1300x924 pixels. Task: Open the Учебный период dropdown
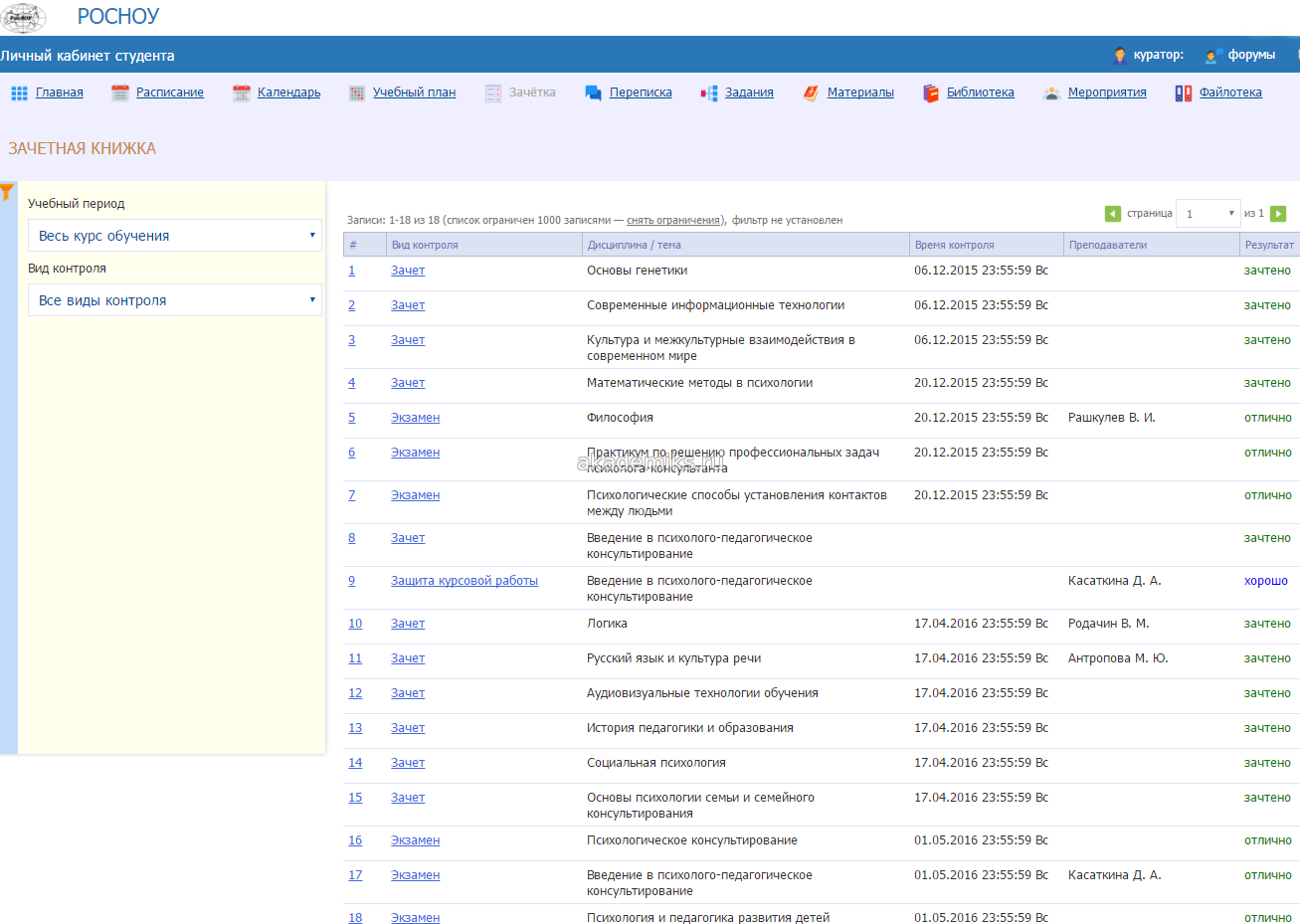click(175, 236)
